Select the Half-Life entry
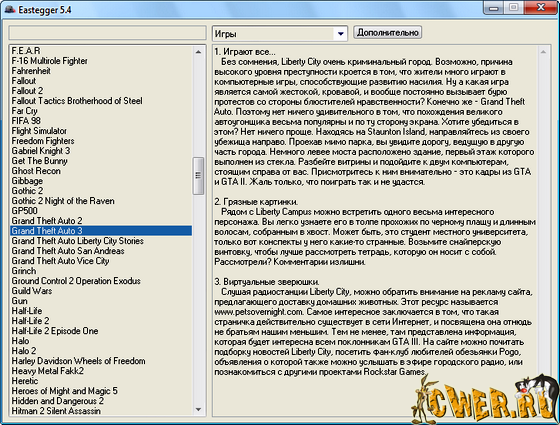560x425 pixels. [x=101, y=311]
